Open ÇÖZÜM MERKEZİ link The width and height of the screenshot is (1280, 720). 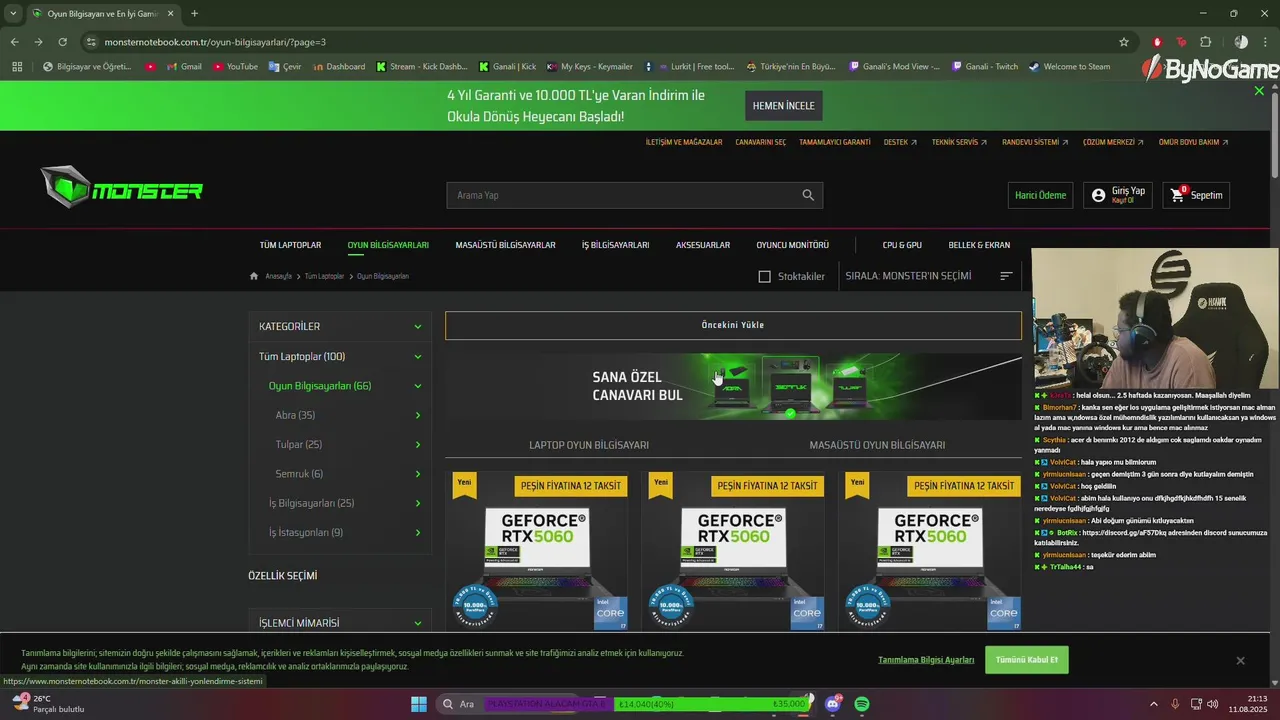pos(1113,142)
